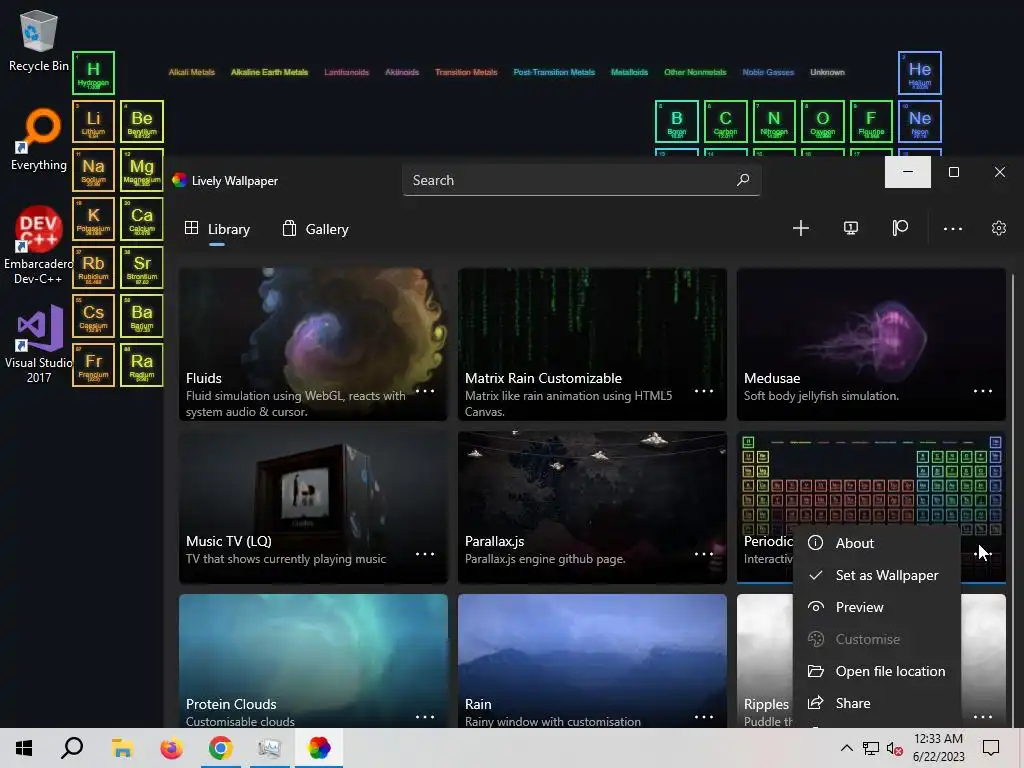The image size is (1024, 768).
Task: Switch to the Library tab
Action: click(217, 229)
